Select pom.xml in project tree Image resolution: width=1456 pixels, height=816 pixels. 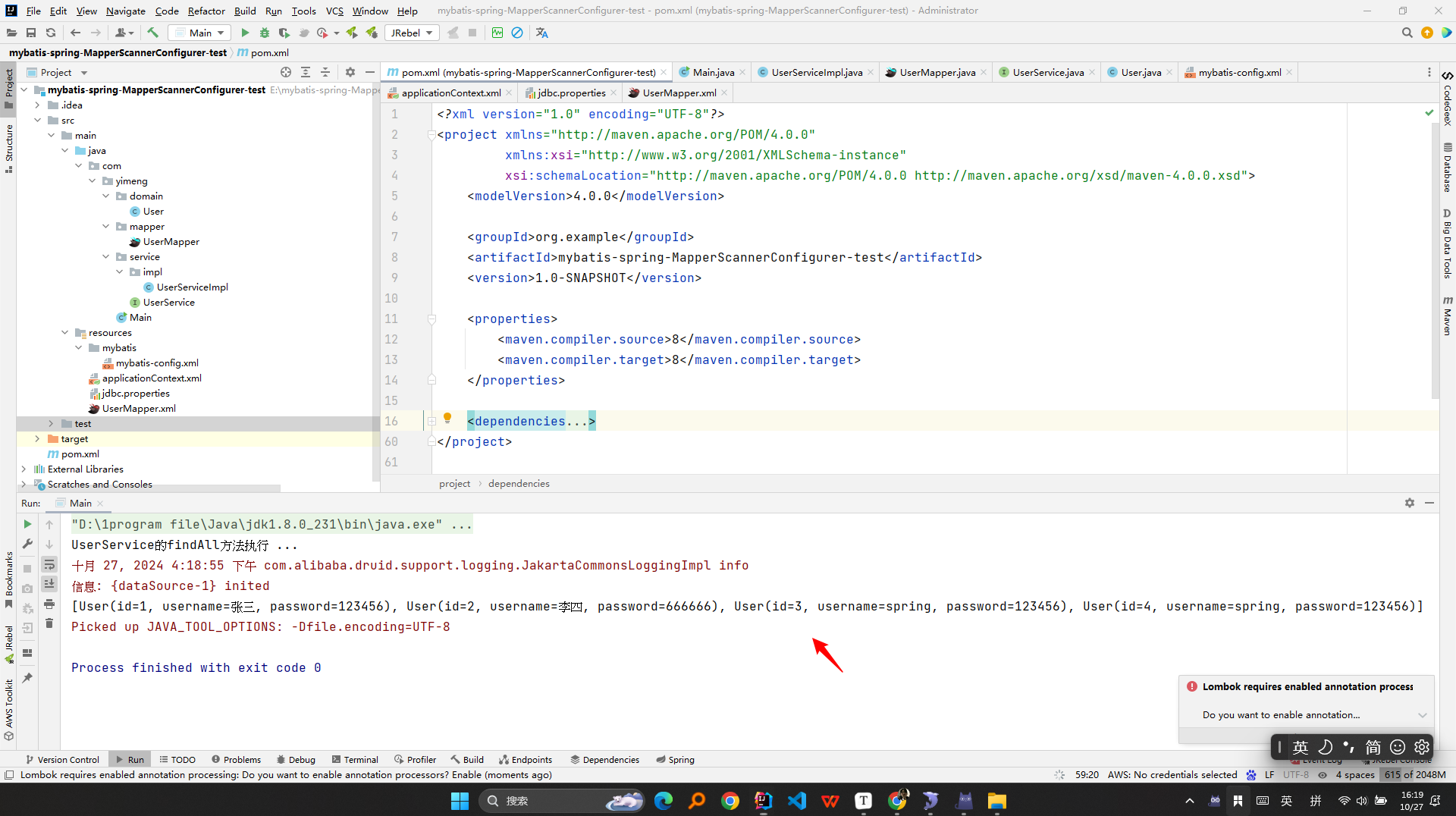[x=80, y=454]
